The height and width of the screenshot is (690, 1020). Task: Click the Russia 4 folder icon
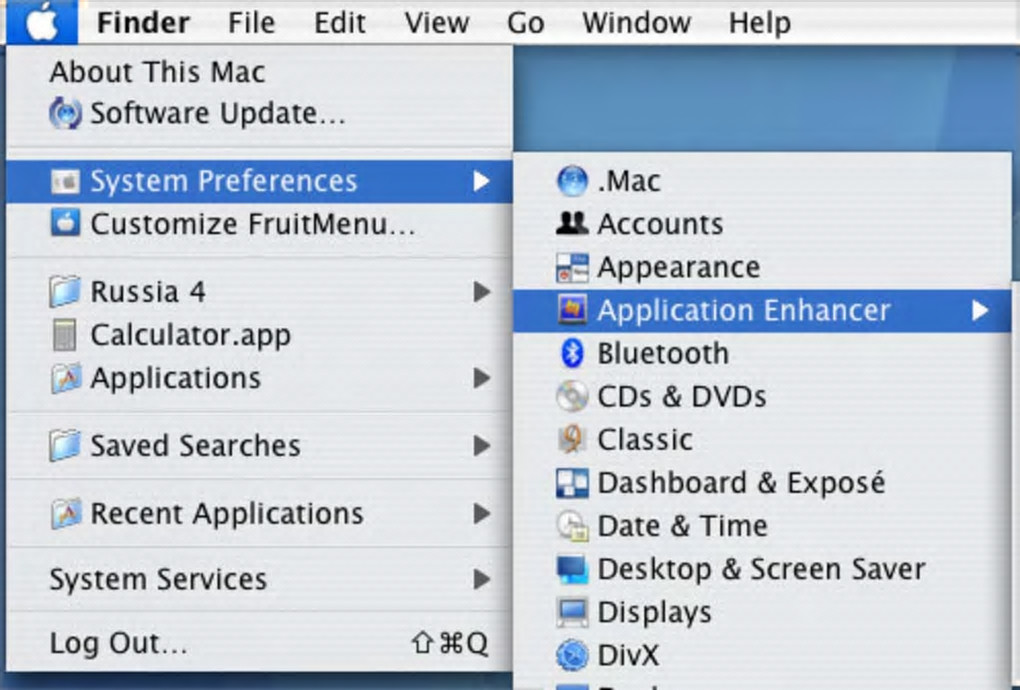65,291
